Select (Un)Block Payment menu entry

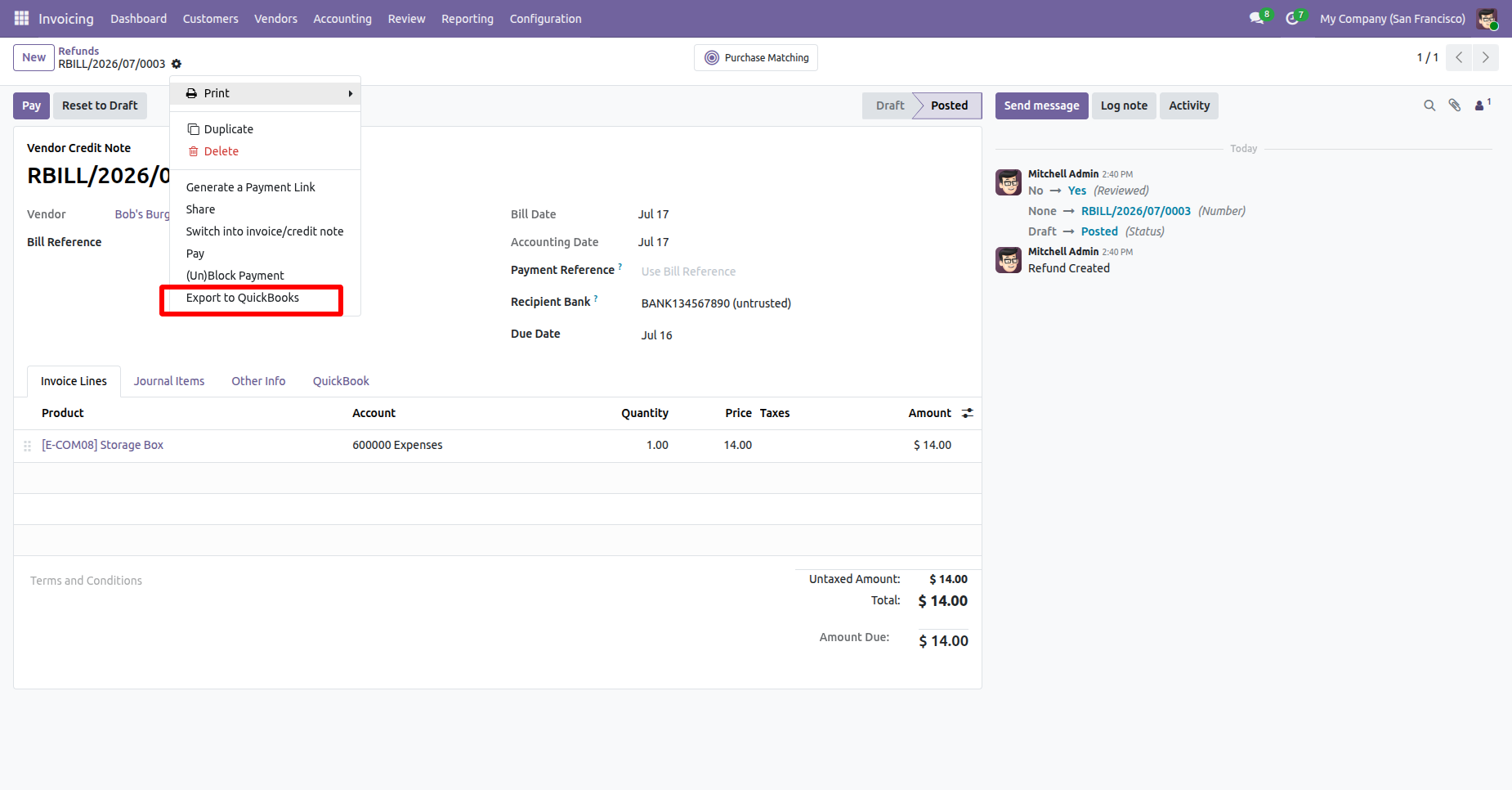pyautogui.click(x=265, y=276)
